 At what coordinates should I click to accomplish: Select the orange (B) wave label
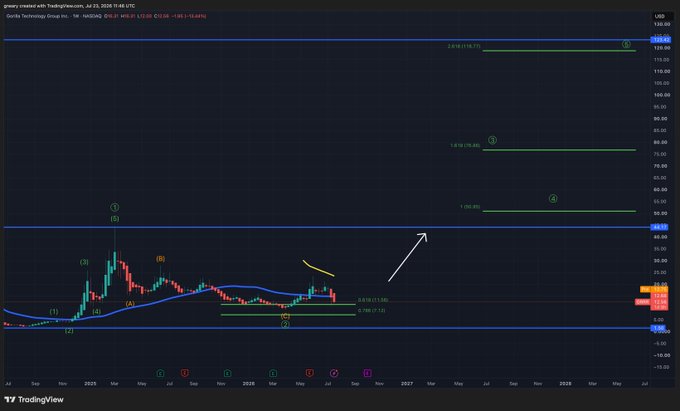(160, 259)
